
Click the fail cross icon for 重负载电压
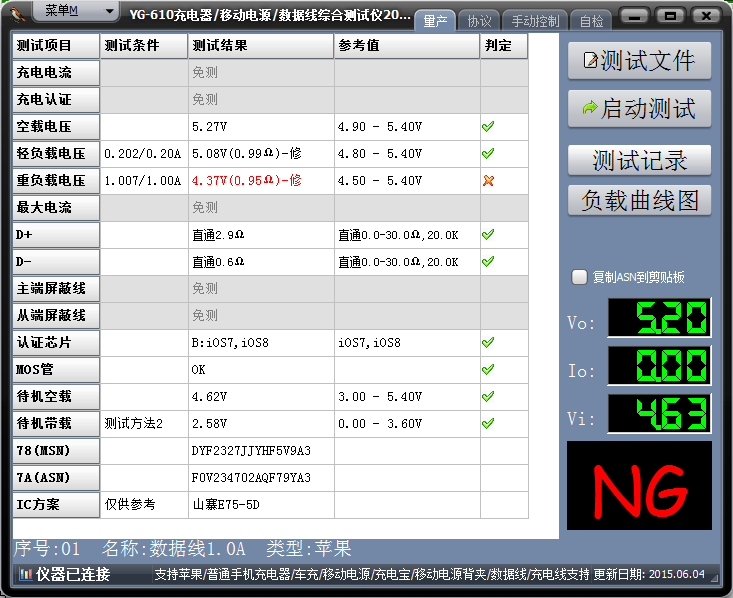[488, 180]
